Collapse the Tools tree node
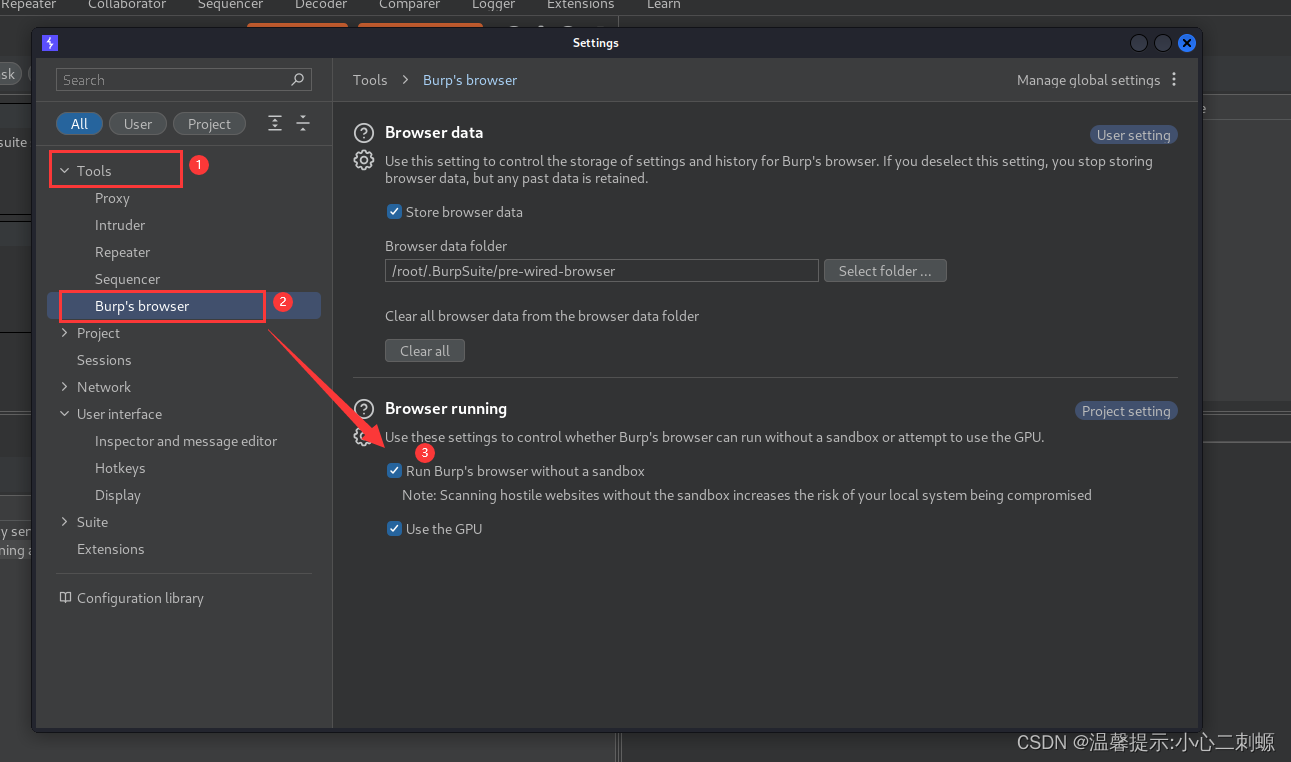 click(x=65, y=171)
